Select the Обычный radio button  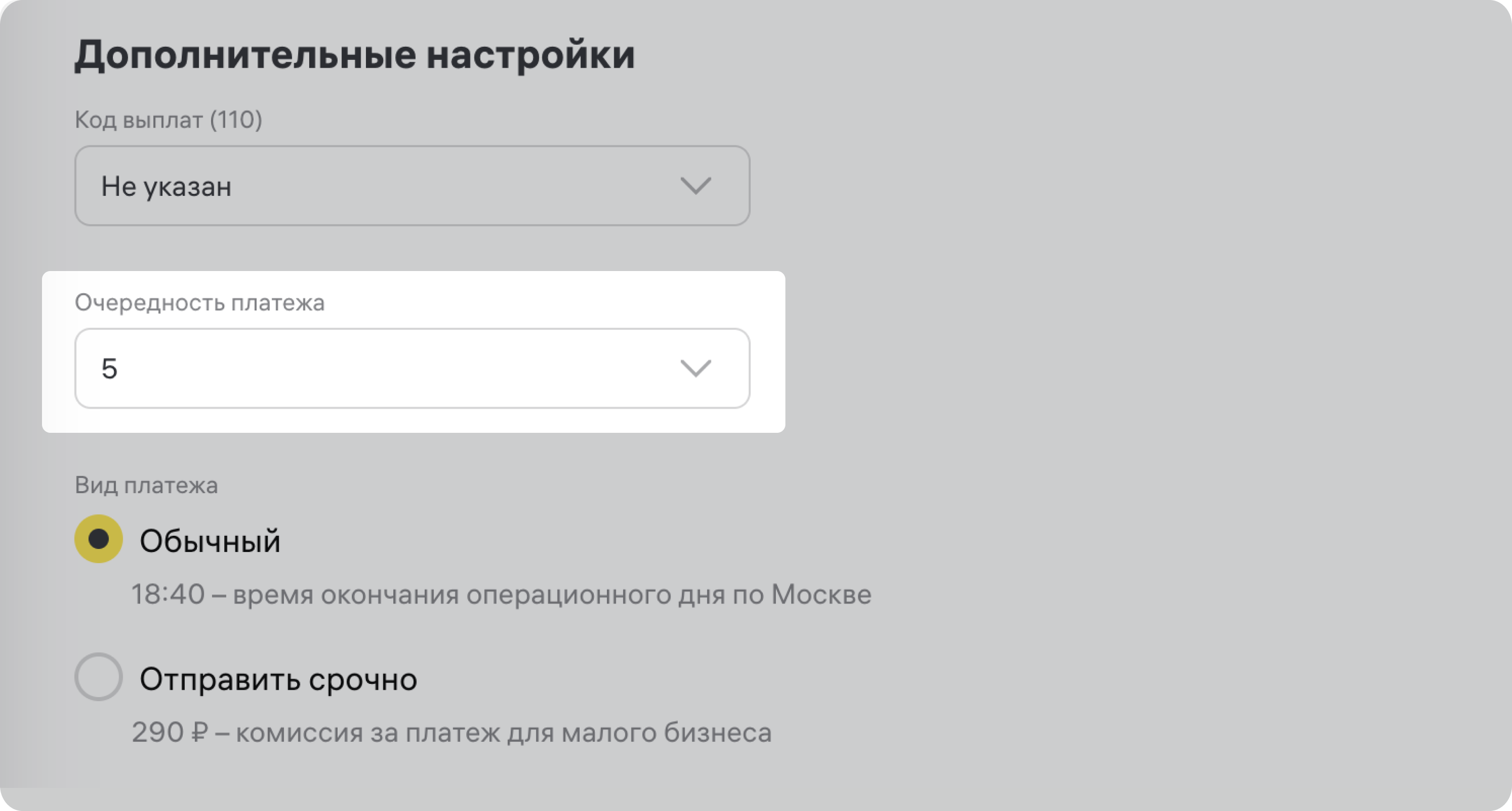pos(99,539)
